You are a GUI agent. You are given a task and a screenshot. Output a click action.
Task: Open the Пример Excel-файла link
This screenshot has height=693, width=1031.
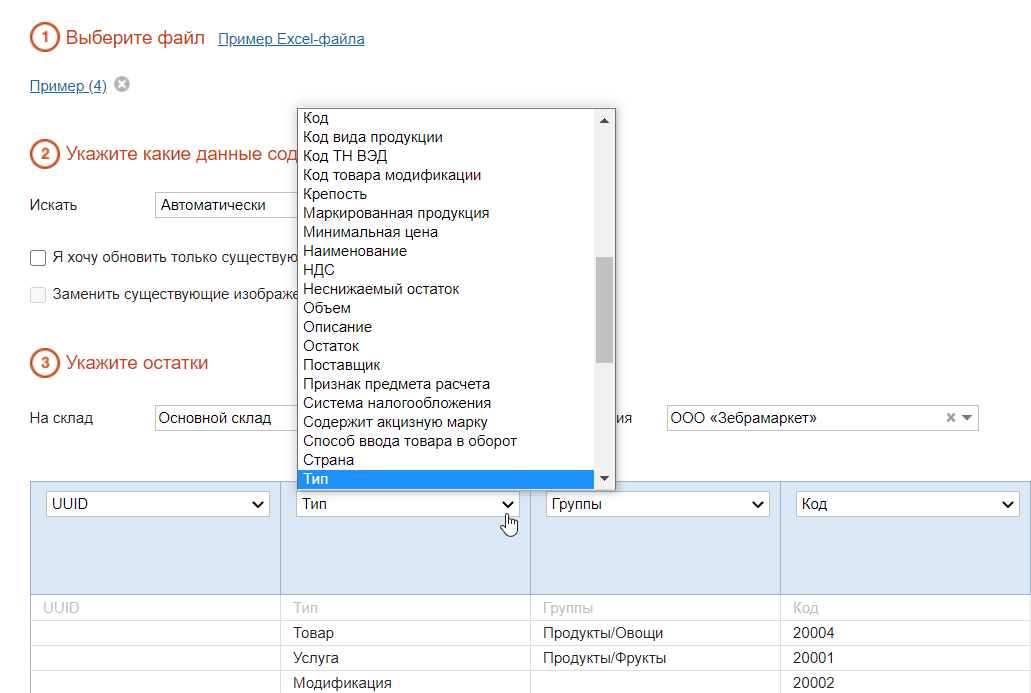pos(291,39)
